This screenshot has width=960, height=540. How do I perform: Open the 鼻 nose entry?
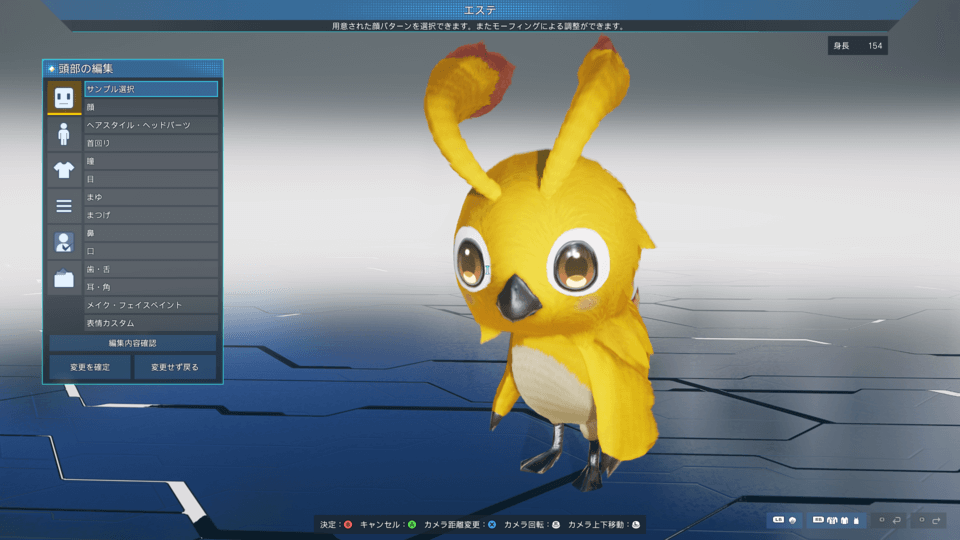(151, 233)
